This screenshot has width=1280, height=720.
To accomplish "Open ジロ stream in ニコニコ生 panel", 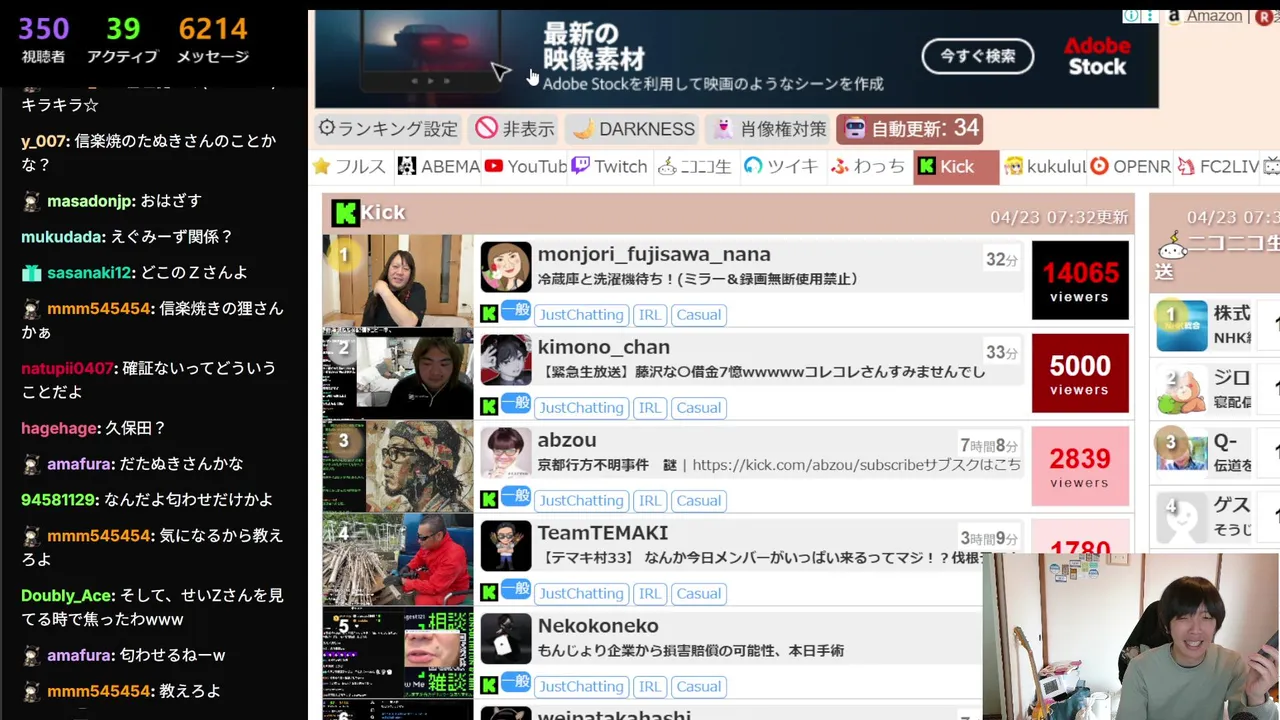I will coord(1217,390).
